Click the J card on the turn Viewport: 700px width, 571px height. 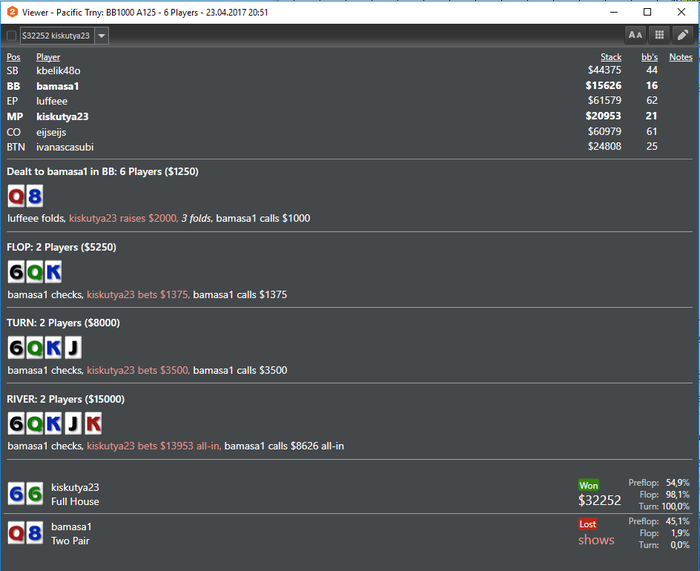pyautogui.click(x=73, y=348)
